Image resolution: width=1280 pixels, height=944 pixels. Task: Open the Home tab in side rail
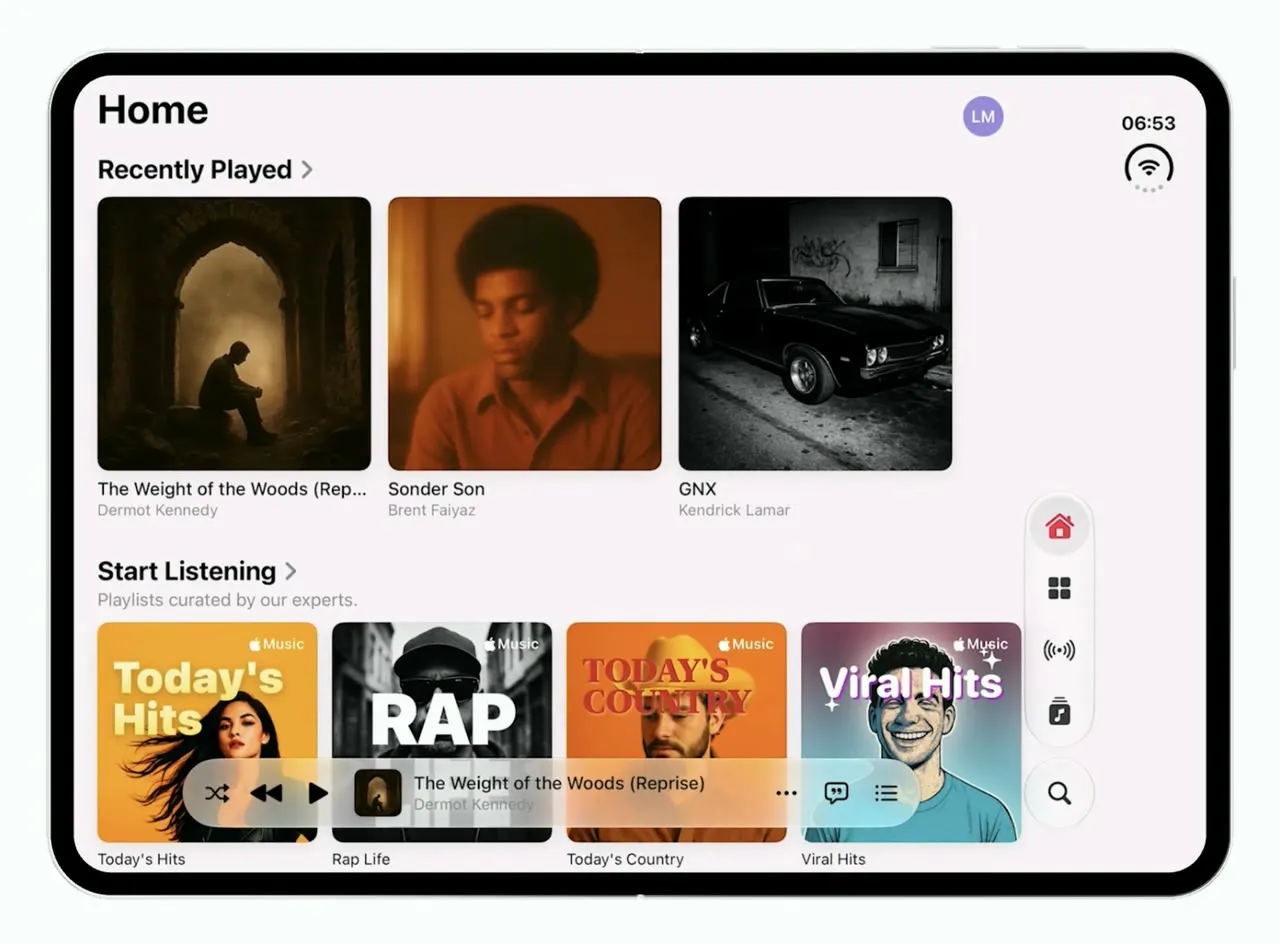click(1059, 526)
